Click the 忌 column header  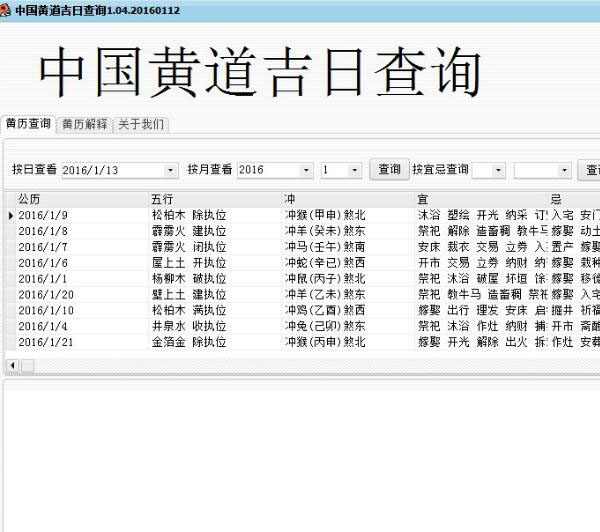tap(574, 199)
